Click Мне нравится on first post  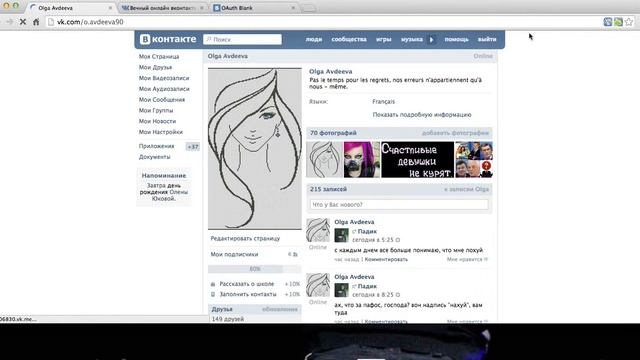point(464,260)
